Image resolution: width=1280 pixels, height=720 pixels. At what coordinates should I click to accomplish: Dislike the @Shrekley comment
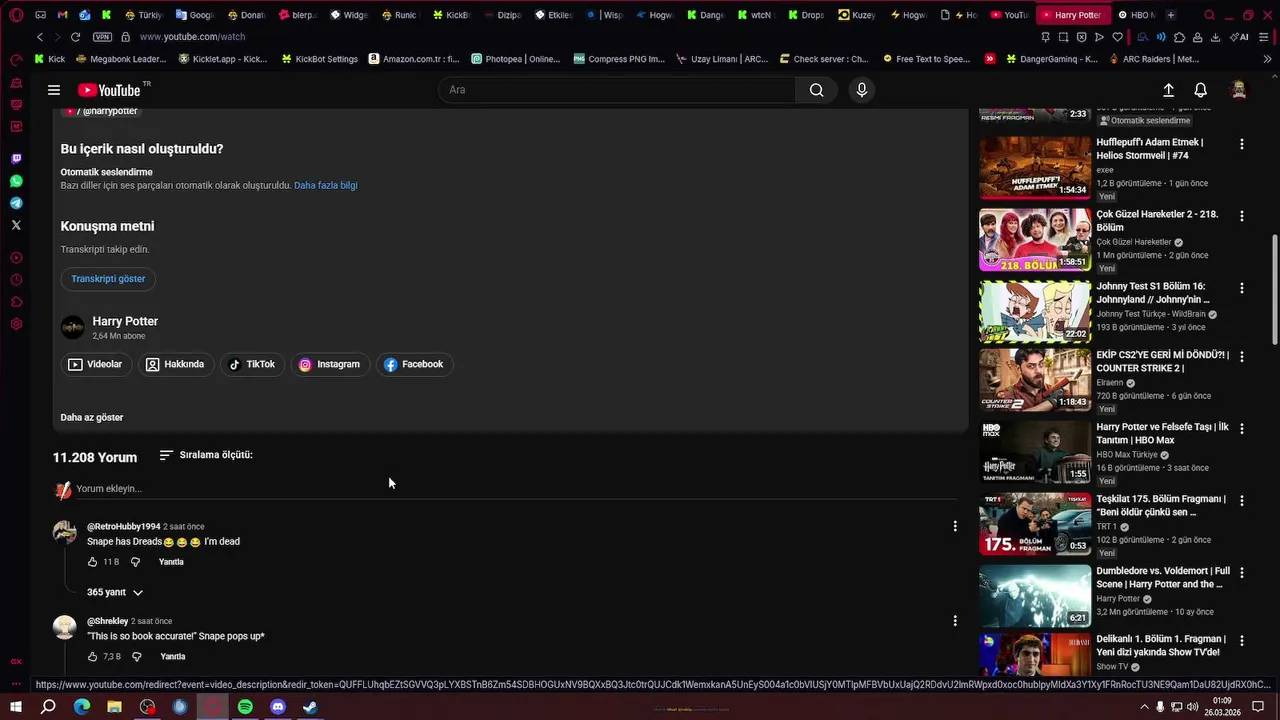137,657
